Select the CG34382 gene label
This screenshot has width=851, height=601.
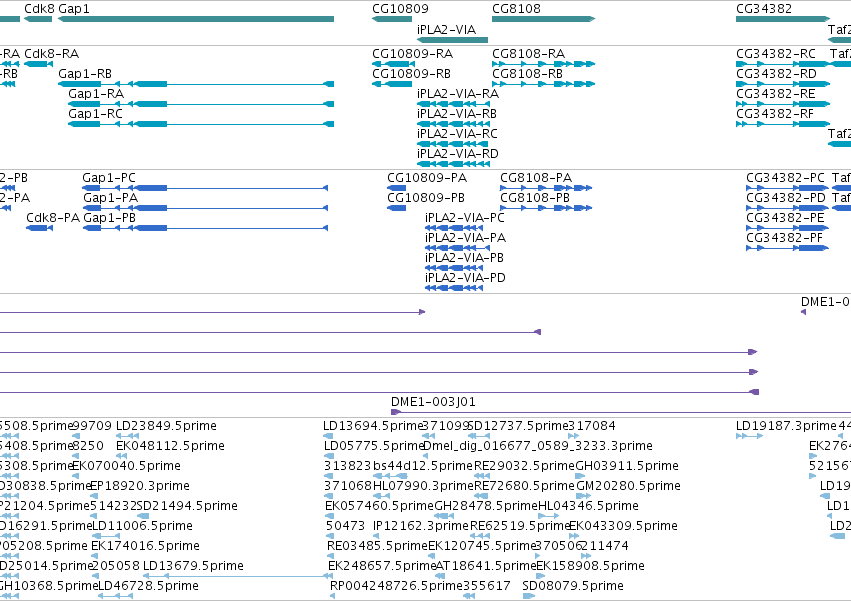coord(764,9)
